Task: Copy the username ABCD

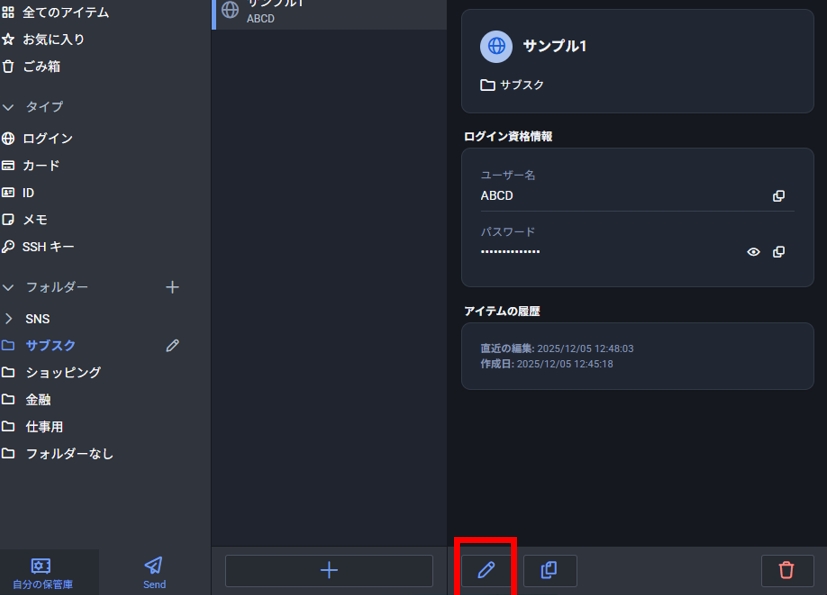Action: coord(778,196)
